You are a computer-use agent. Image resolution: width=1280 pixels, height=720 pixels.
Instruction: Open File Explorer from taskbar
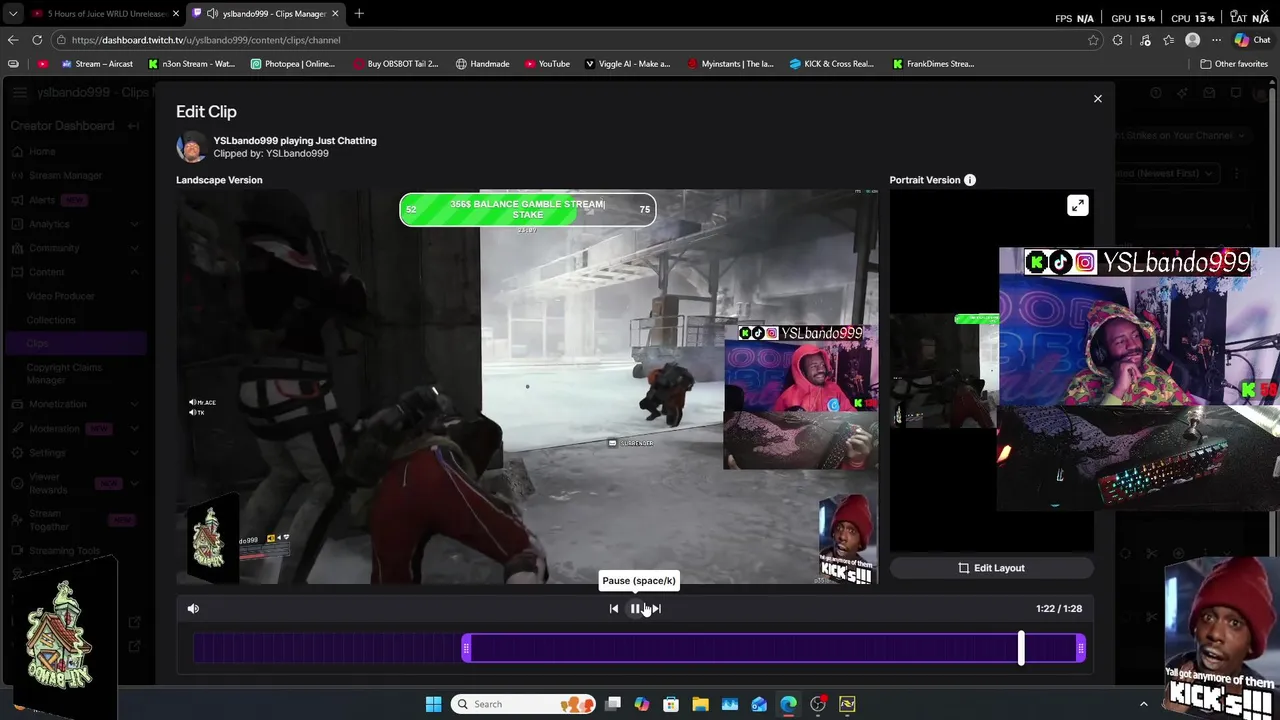700,704
